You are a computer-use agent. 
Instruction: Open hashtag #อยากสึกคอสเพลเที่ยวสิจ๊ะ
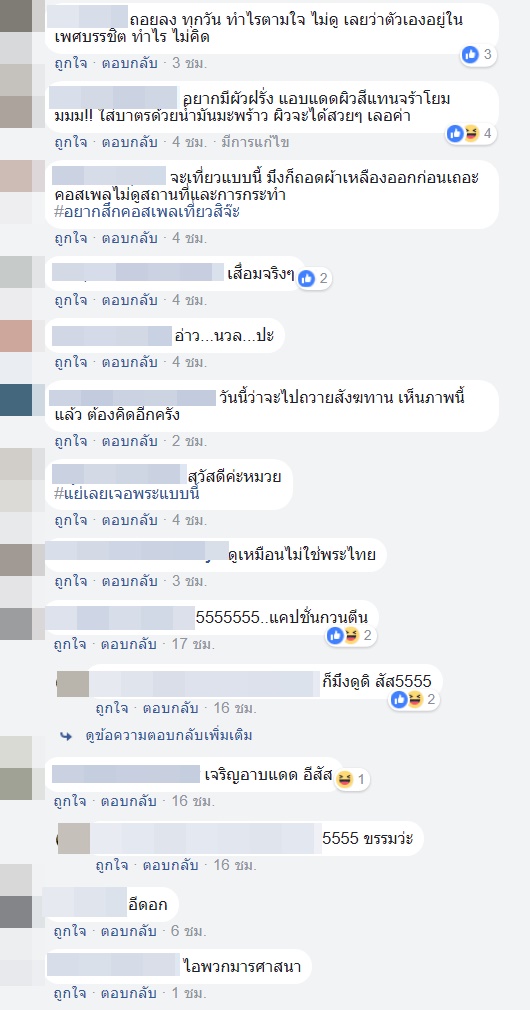click(147, 212)
